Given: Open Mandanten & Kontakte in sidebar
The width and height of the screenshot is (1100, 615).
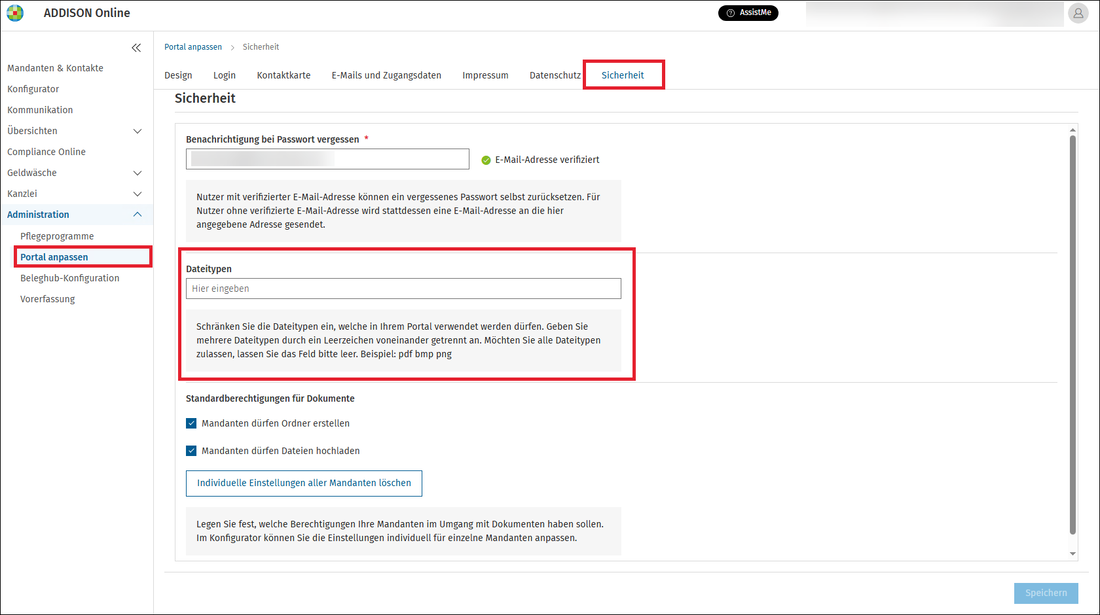Looking at the screenshot, I should pos(55,68).
